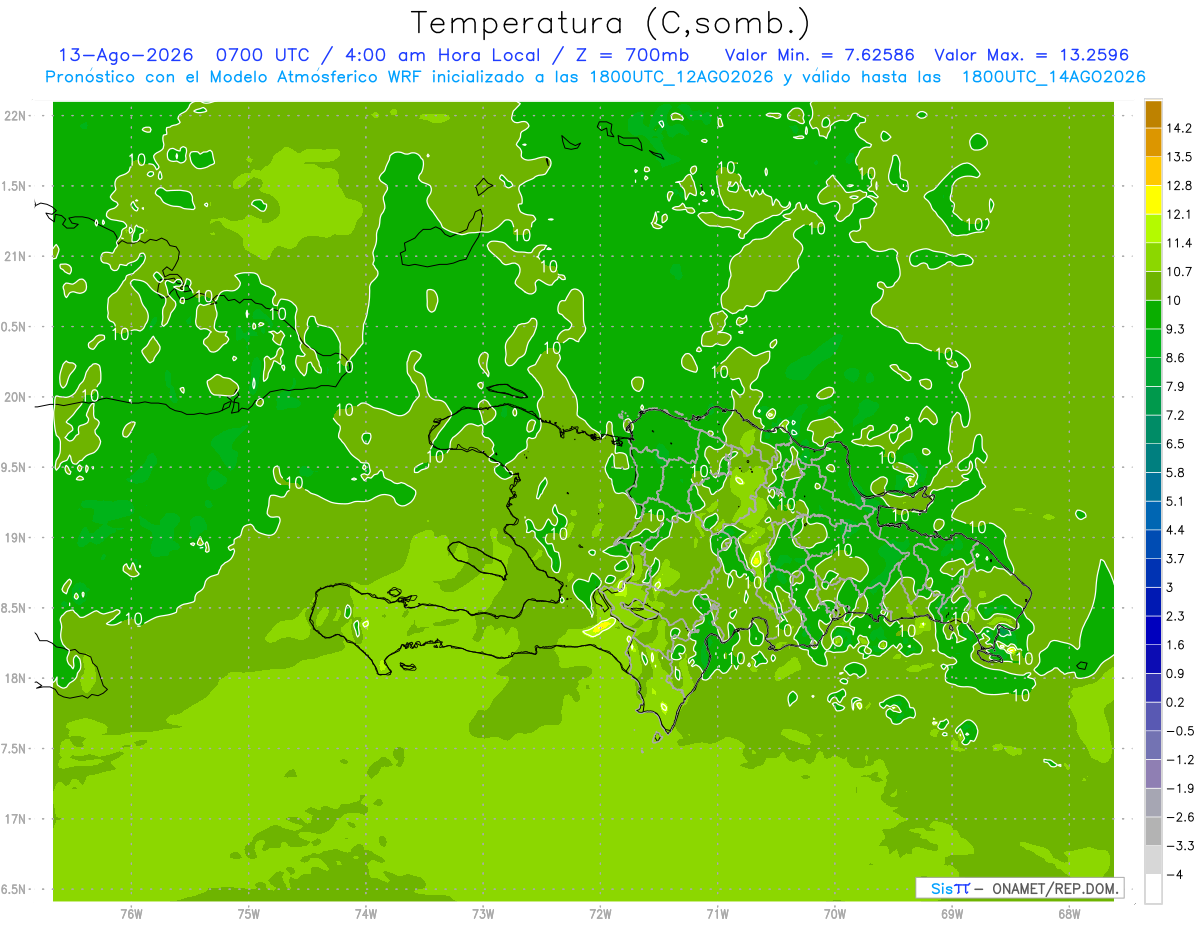Select the date text "13-Ago-2026"
The image size is (1200, 927).
pos(125,55)
